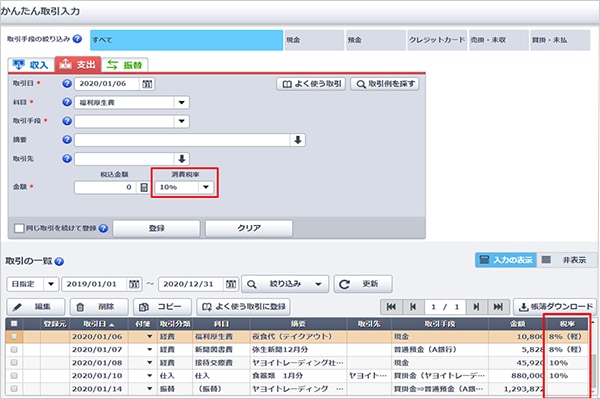Open calendar for start date 2019/01/01
Viewport: 600px width, 399px height.
point(134,284)
